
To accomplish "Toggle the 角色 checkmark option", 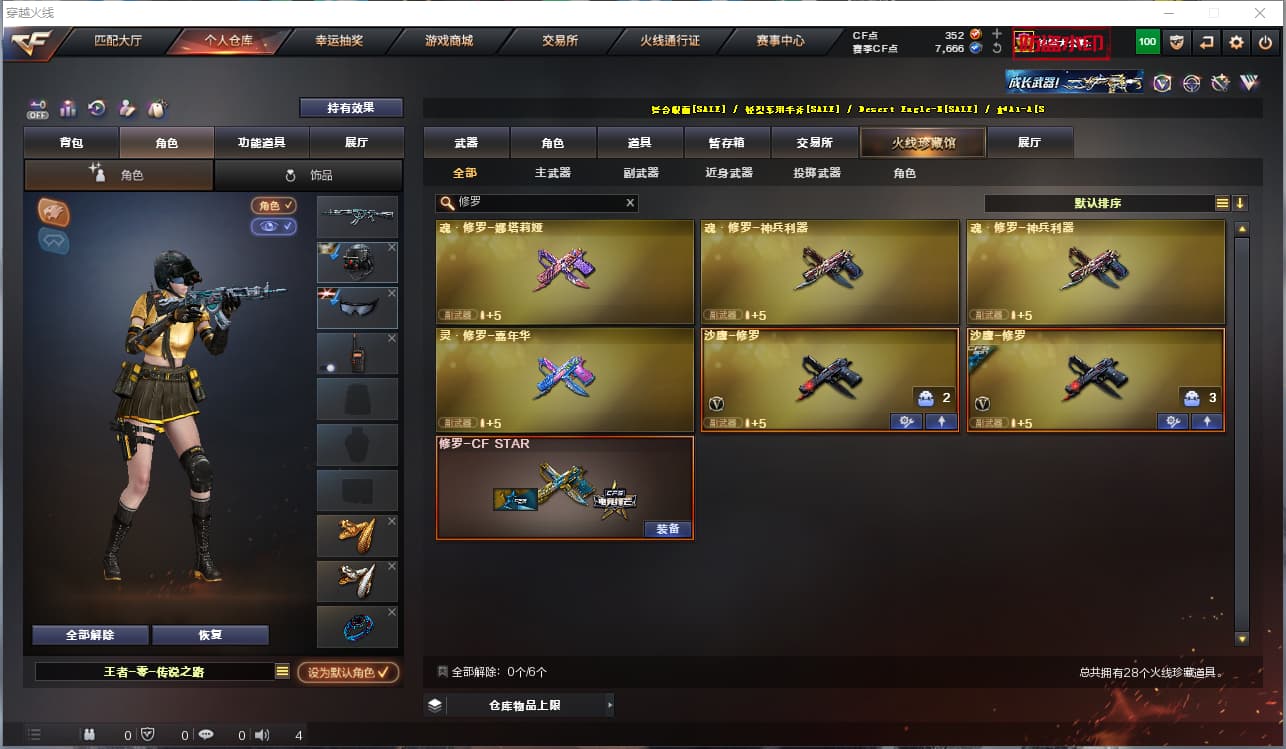I will 274,205.
